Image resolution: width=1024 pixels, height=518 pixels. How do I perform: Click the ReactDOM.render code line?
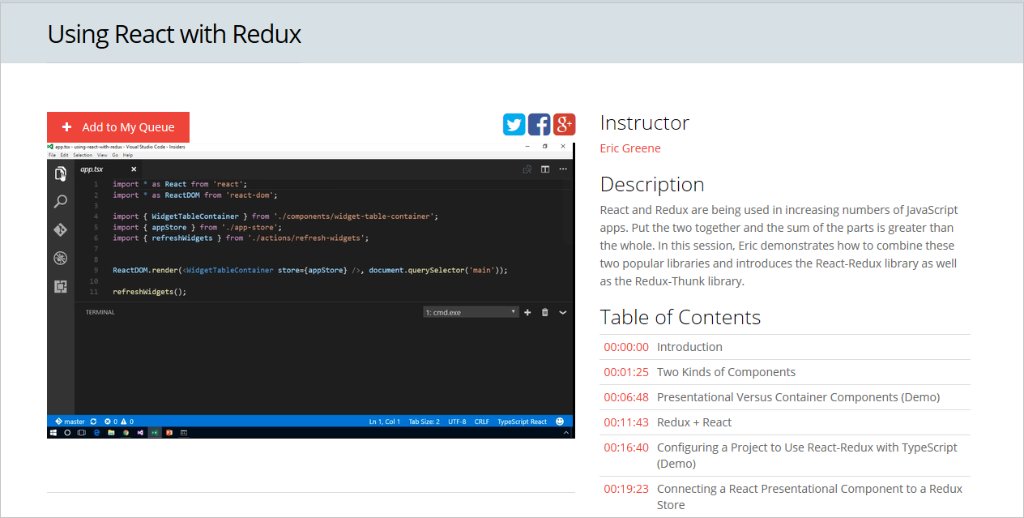point(310,270)
